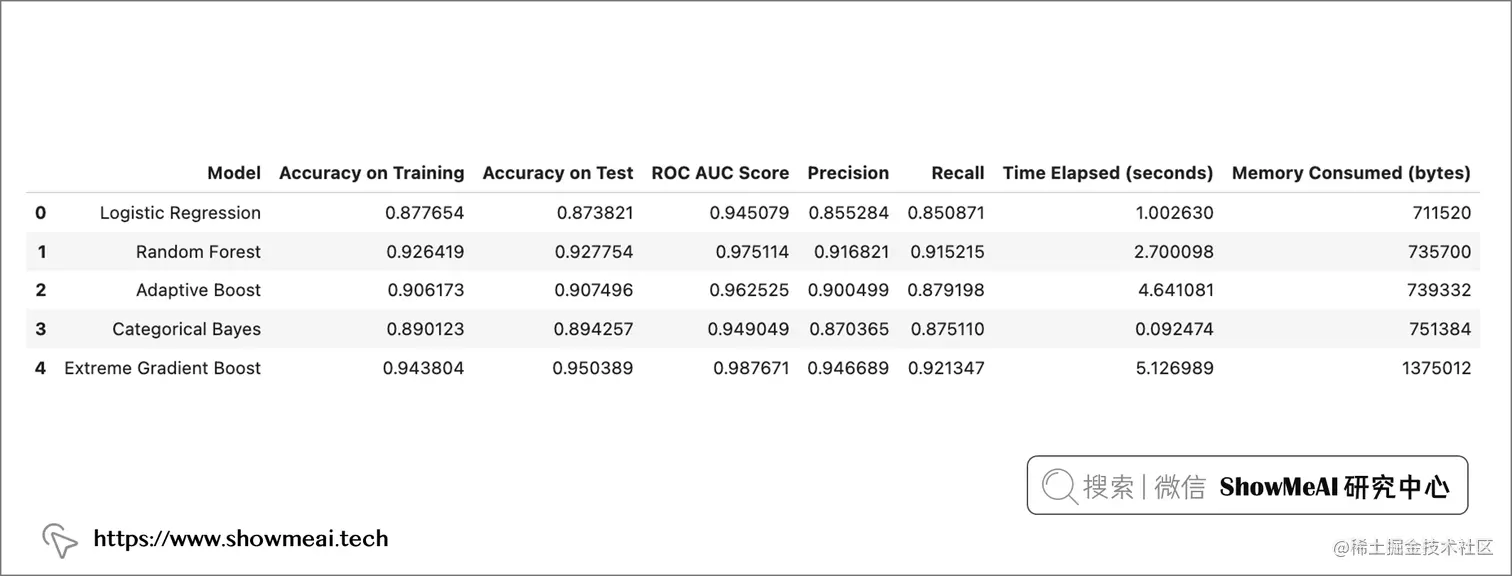Image resolution: width=1512 pixels, height=576 pixels.
Task: Click recall value 0.850871
Action: click(x=946, y=213)
